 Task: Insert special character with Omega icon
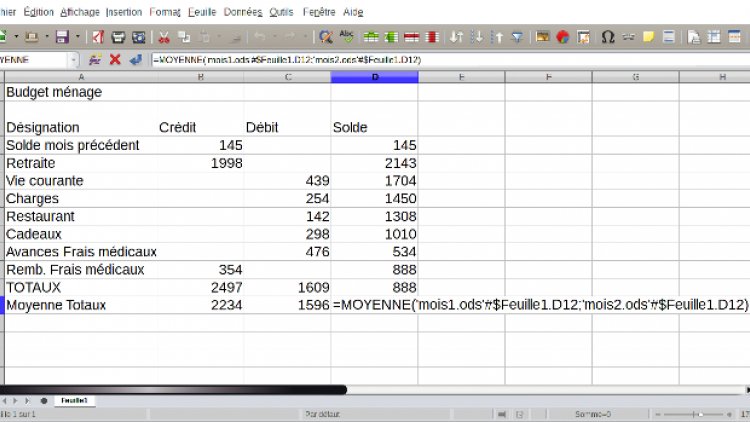(x=608, y=37)
